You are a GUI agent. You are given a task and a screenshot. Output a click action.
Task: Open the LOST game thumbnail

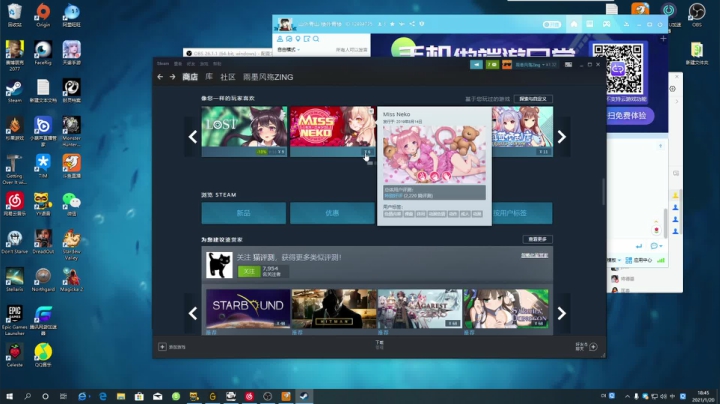(x=244, y=131)
